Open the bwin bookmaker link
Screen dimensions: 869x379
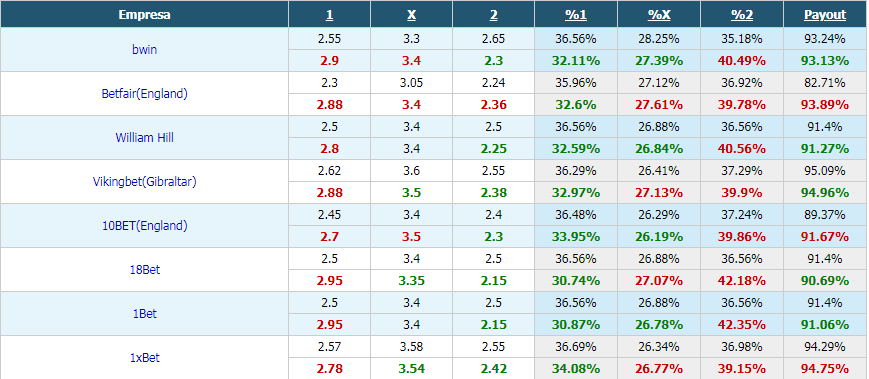pos(144,49)
